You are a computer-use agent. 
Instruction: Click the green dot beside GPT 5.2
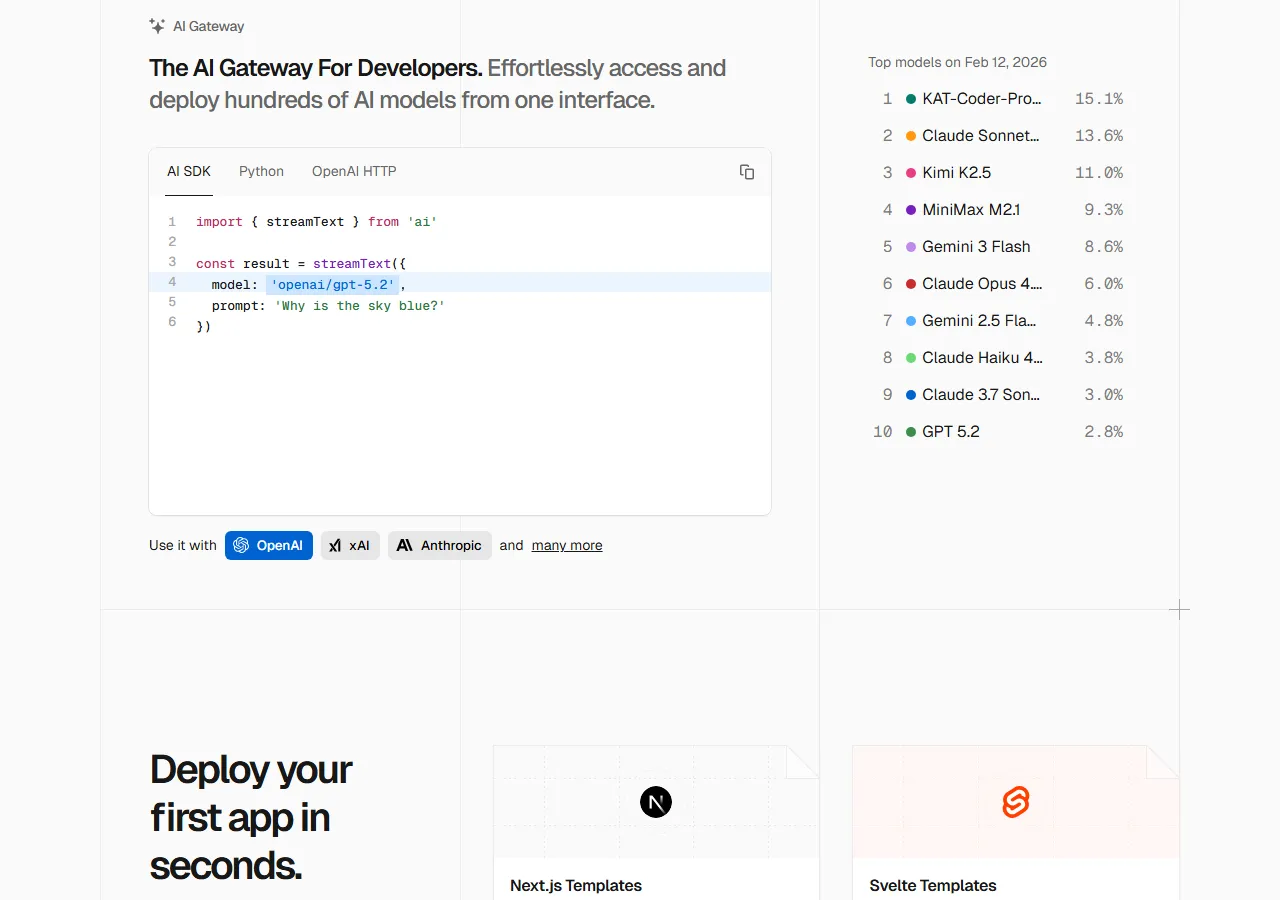click(911, 432)
